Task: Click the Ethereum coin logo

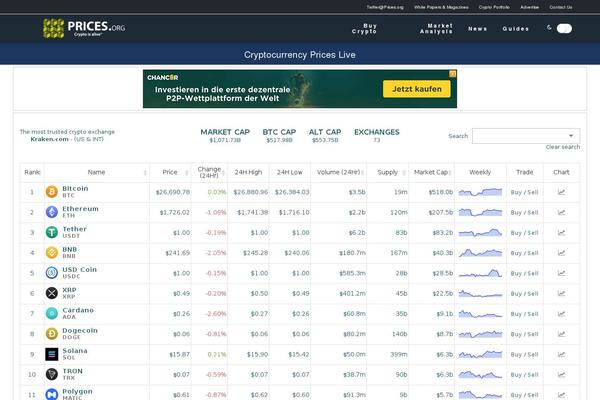Action: tap(52, 212)
